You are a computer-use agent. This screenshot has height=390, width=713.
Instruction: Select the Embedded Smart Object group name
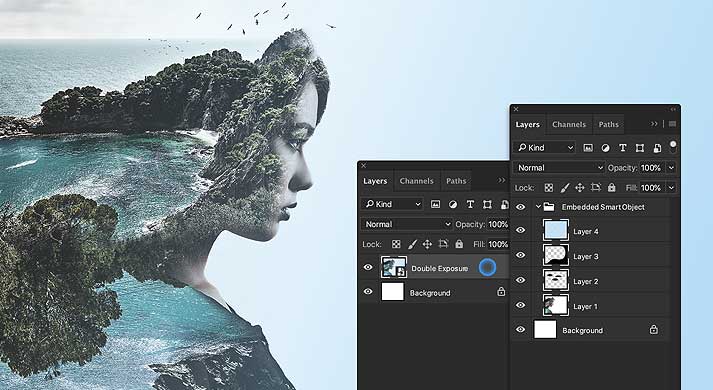(603, 207)
